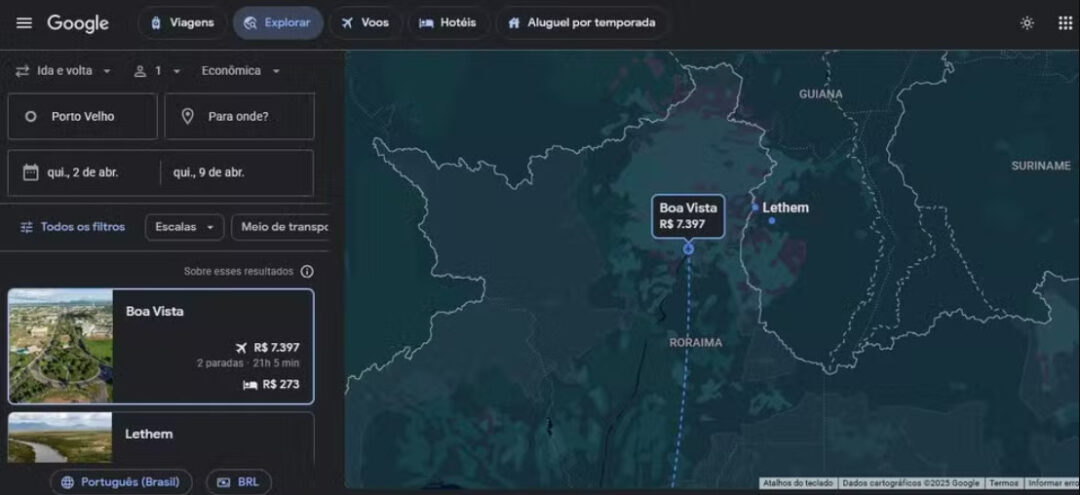The width and height of the screenshot is (1080, 495).
Task: Open the 'Escalas' stops filter
Action: pos(184,227)
